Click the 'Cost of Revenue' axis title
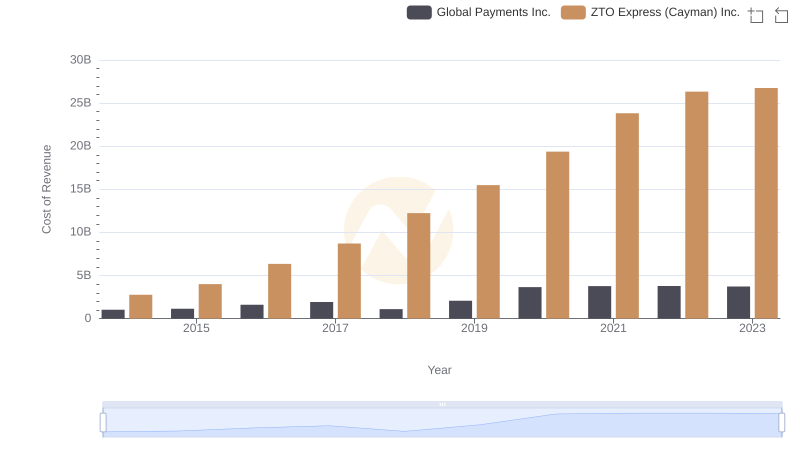 click(46, 189)
